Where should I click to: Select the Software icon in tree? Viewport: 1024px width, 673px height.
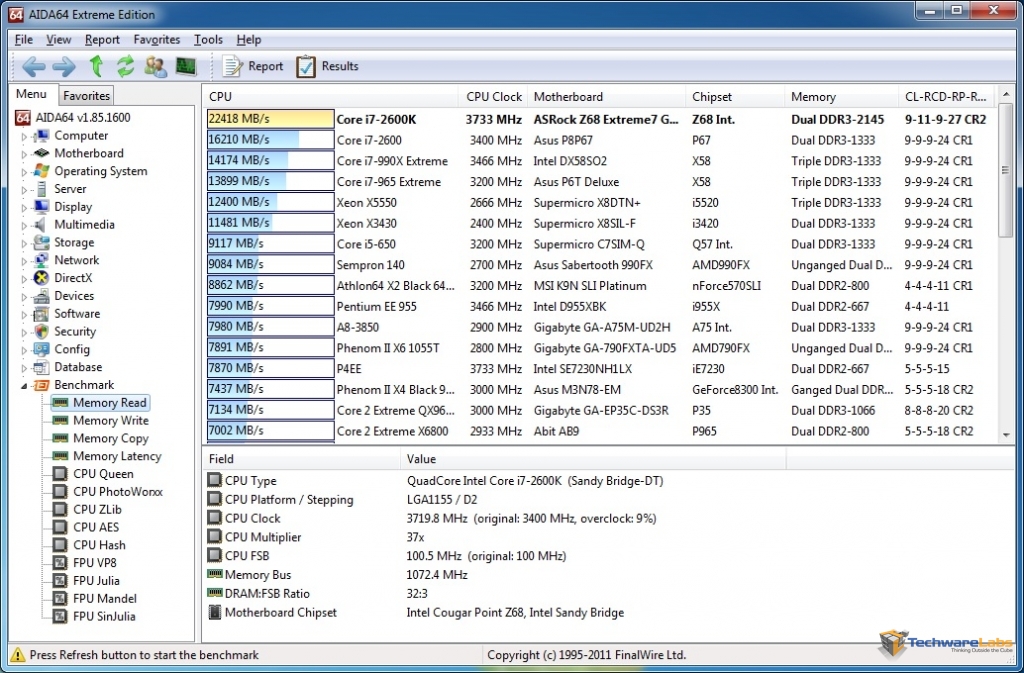[41, 313]
